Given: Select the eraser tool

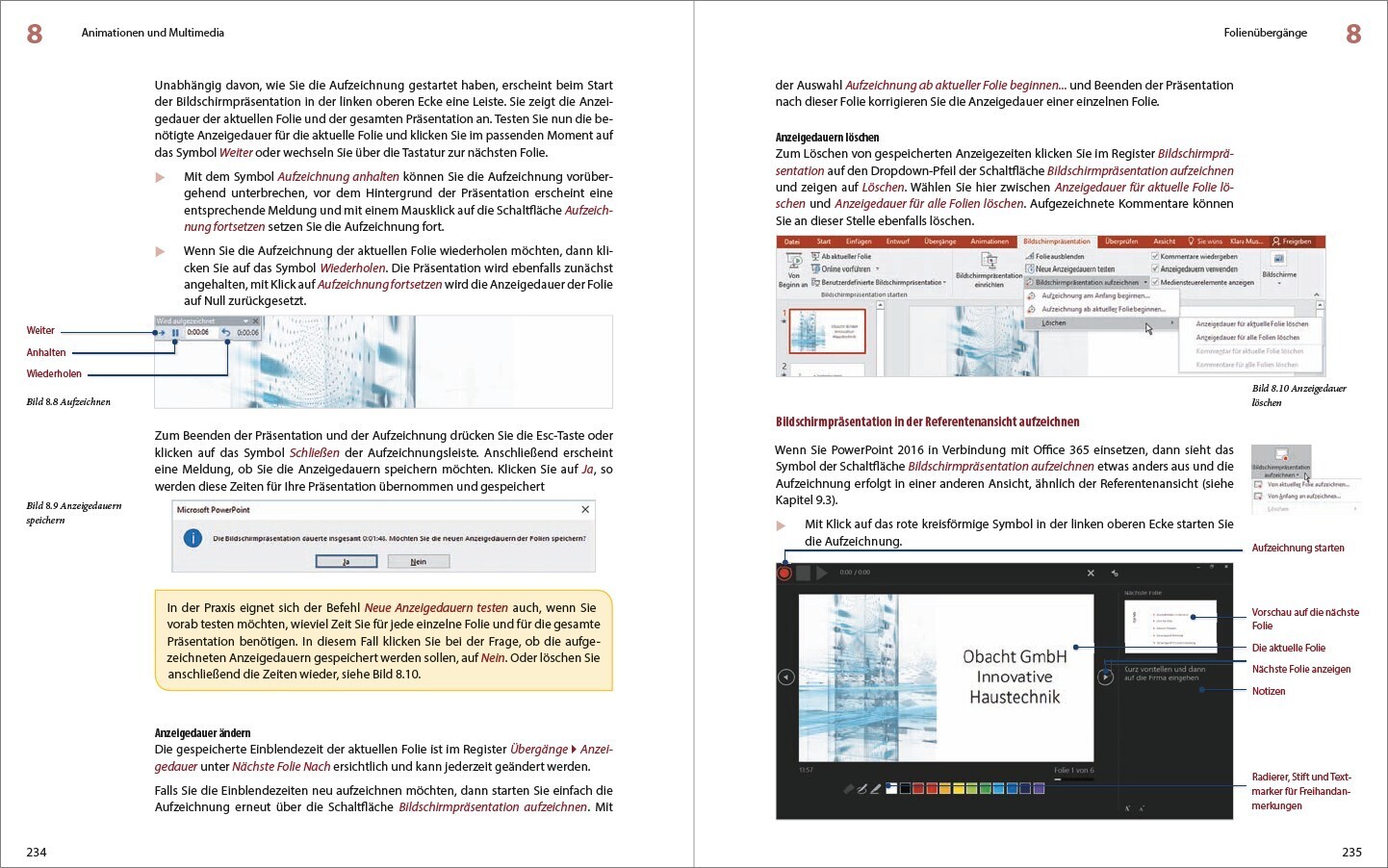Looking at the screenshot, I should click(x=849, y=788).
